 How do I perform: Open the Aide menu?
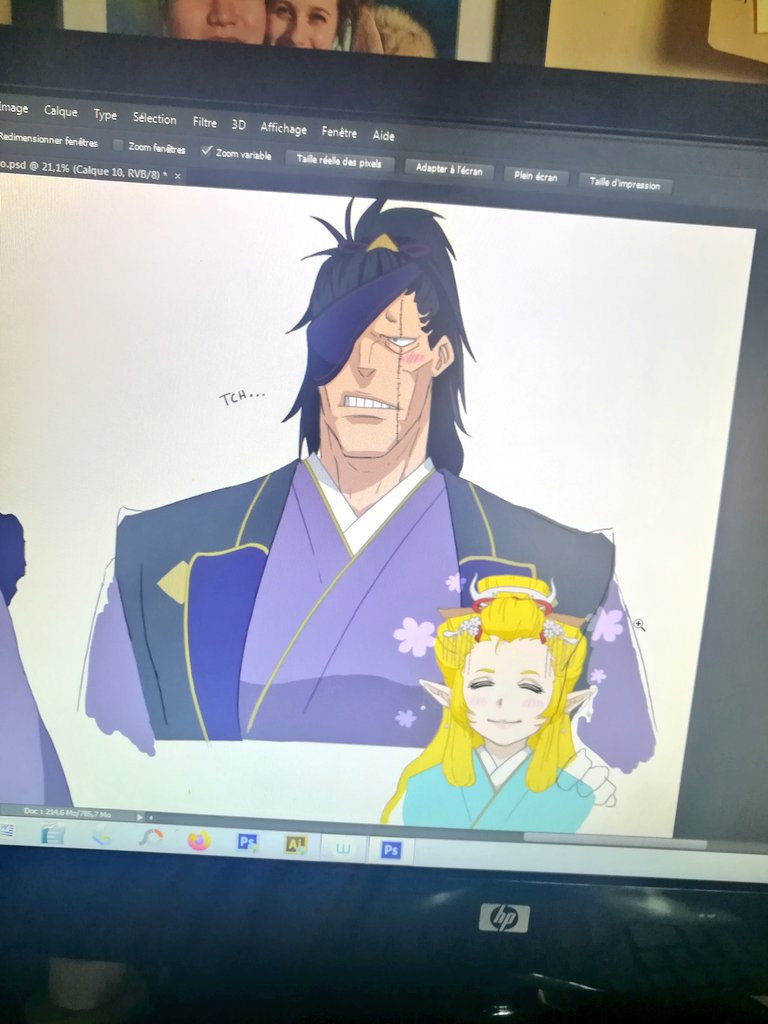pyautogui.click(x=383, y=136)
